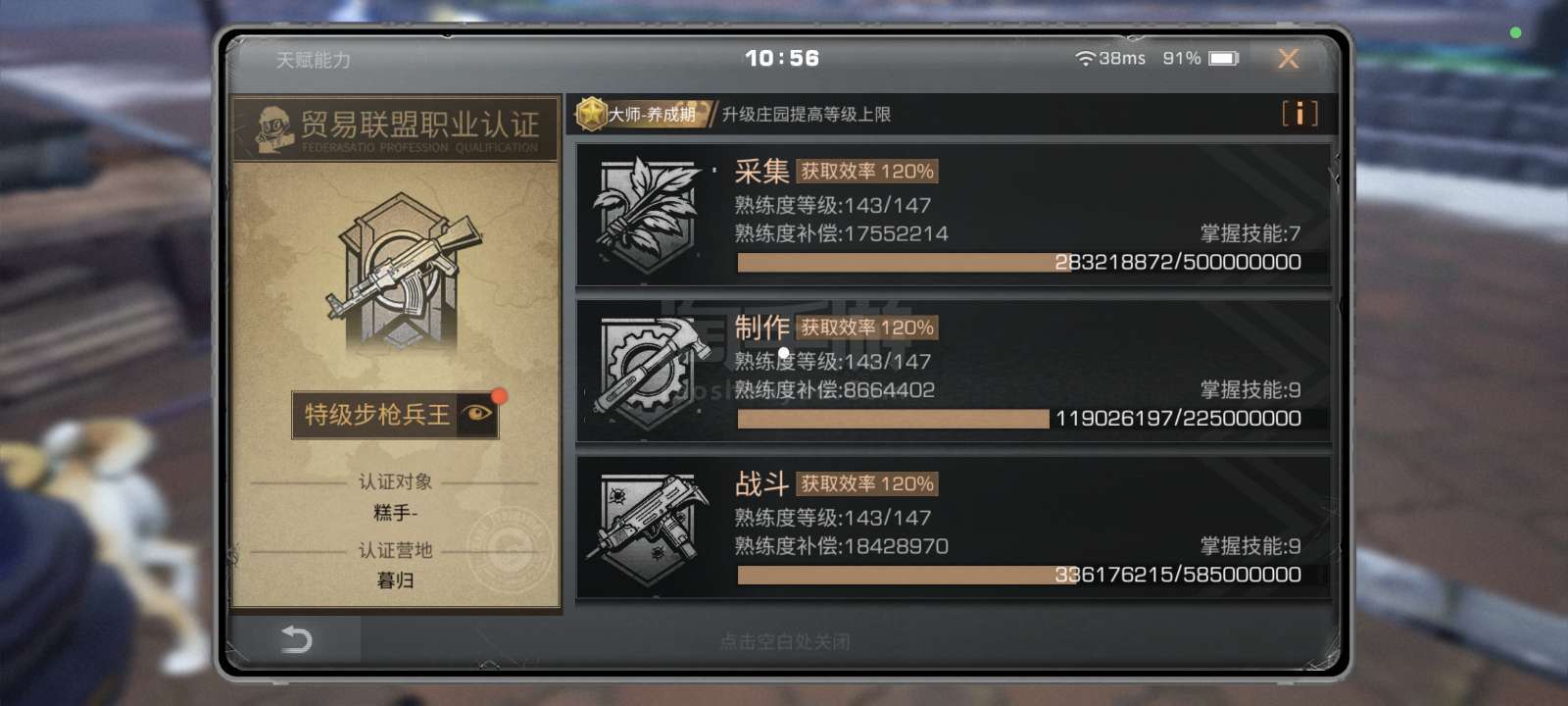This screenshot has width=1568, height=706.
Task: Open the info [i] icon
Action: (1299, 114)
